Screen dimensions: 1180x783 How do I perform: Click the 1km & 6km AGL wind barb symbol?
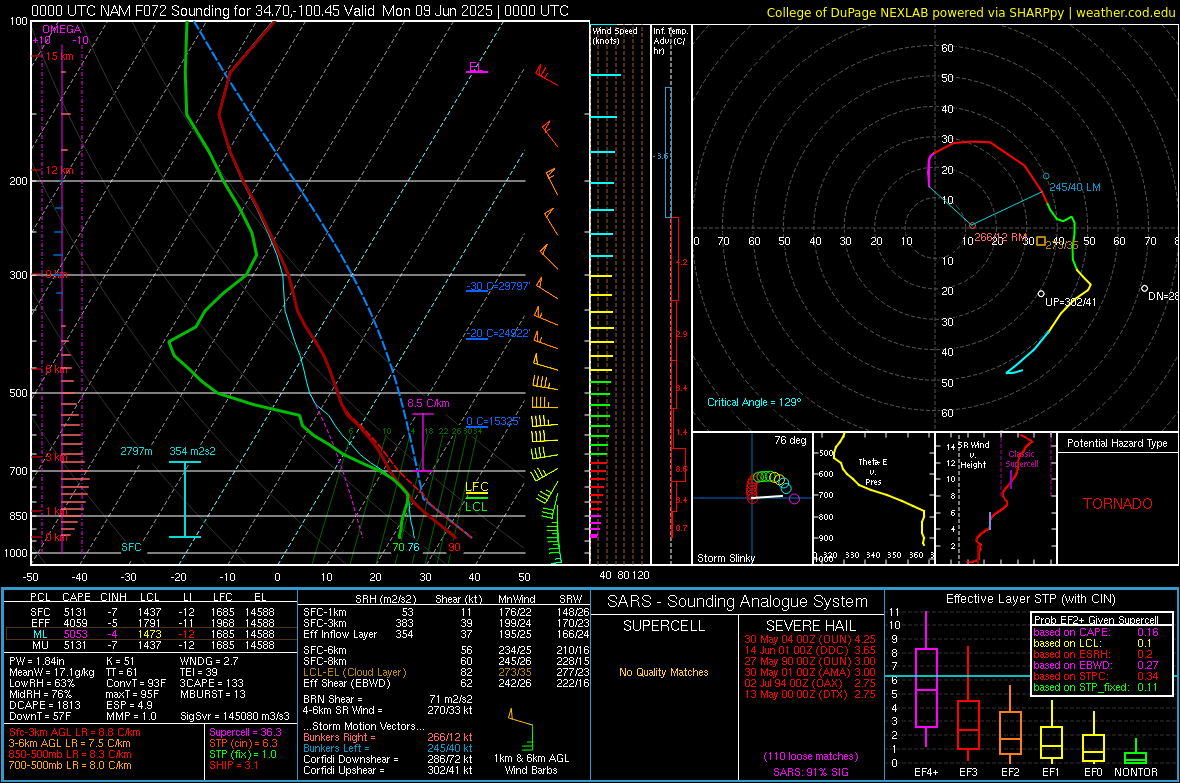pos(522,729)
